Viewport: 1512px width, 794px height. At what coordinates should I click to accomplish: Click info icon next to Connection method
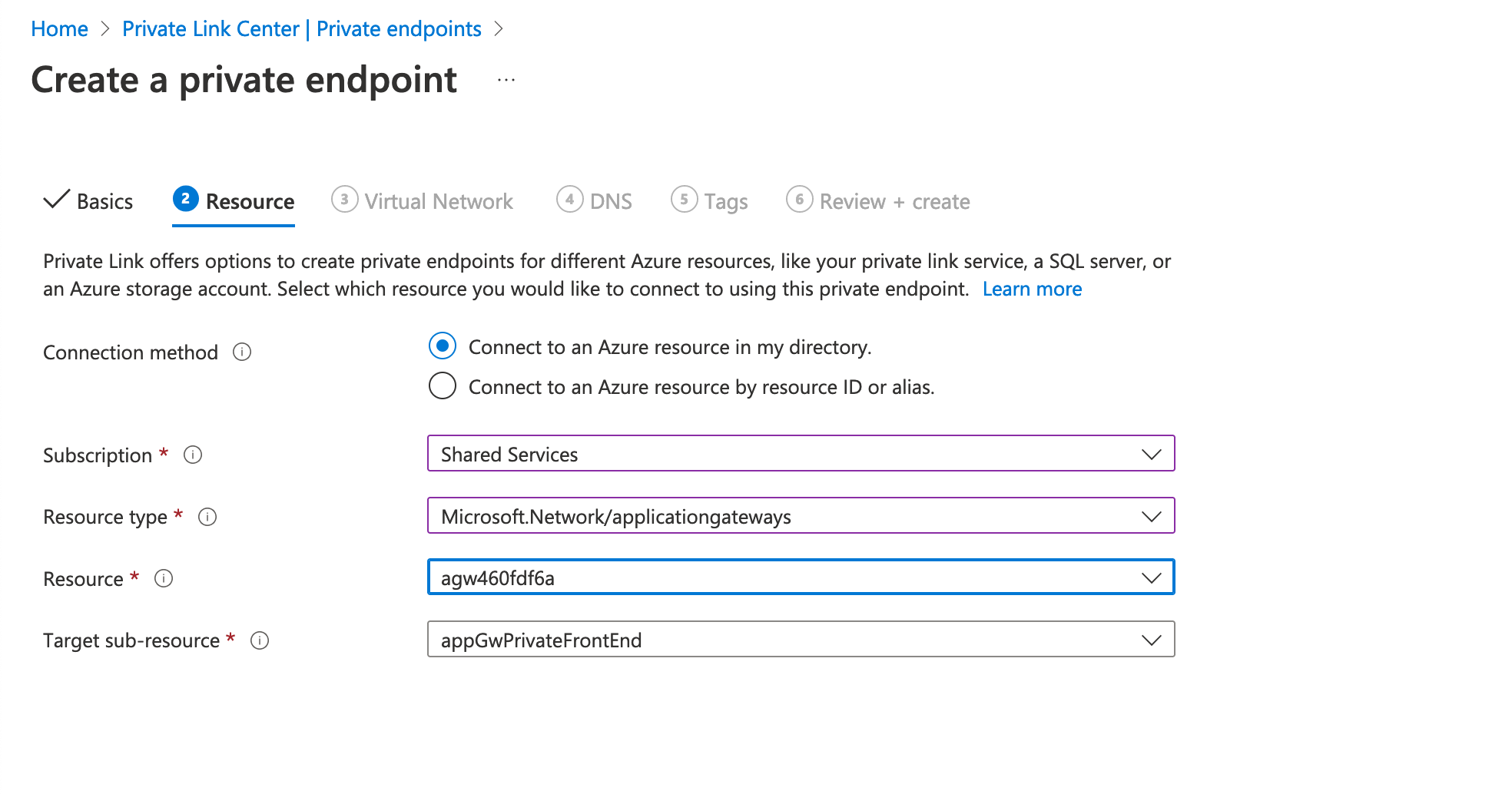242,352
